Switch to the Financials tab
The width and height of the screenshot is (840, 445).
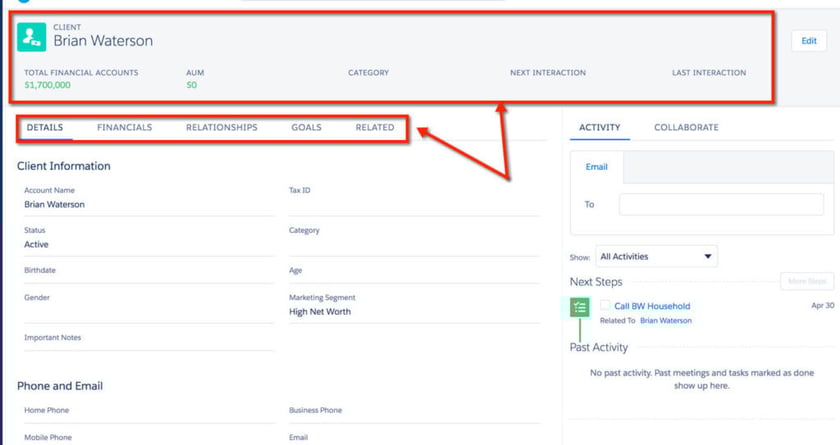[x=124, y=127]
